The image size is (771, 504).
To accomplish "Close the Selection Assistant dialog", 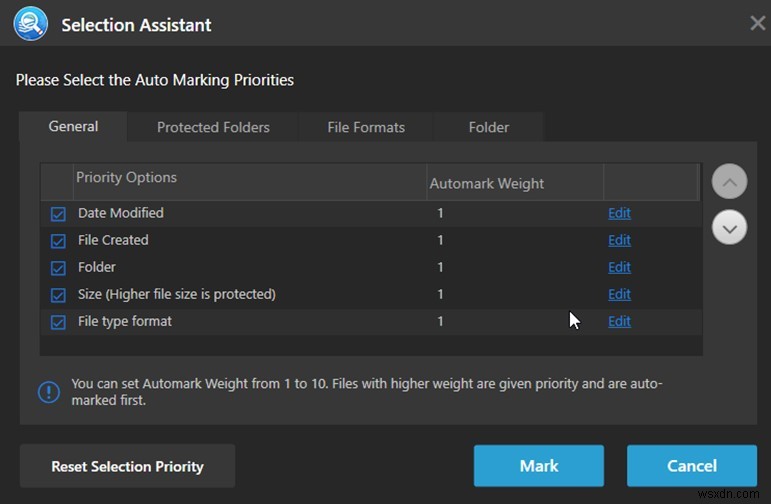I will (757, 23).
